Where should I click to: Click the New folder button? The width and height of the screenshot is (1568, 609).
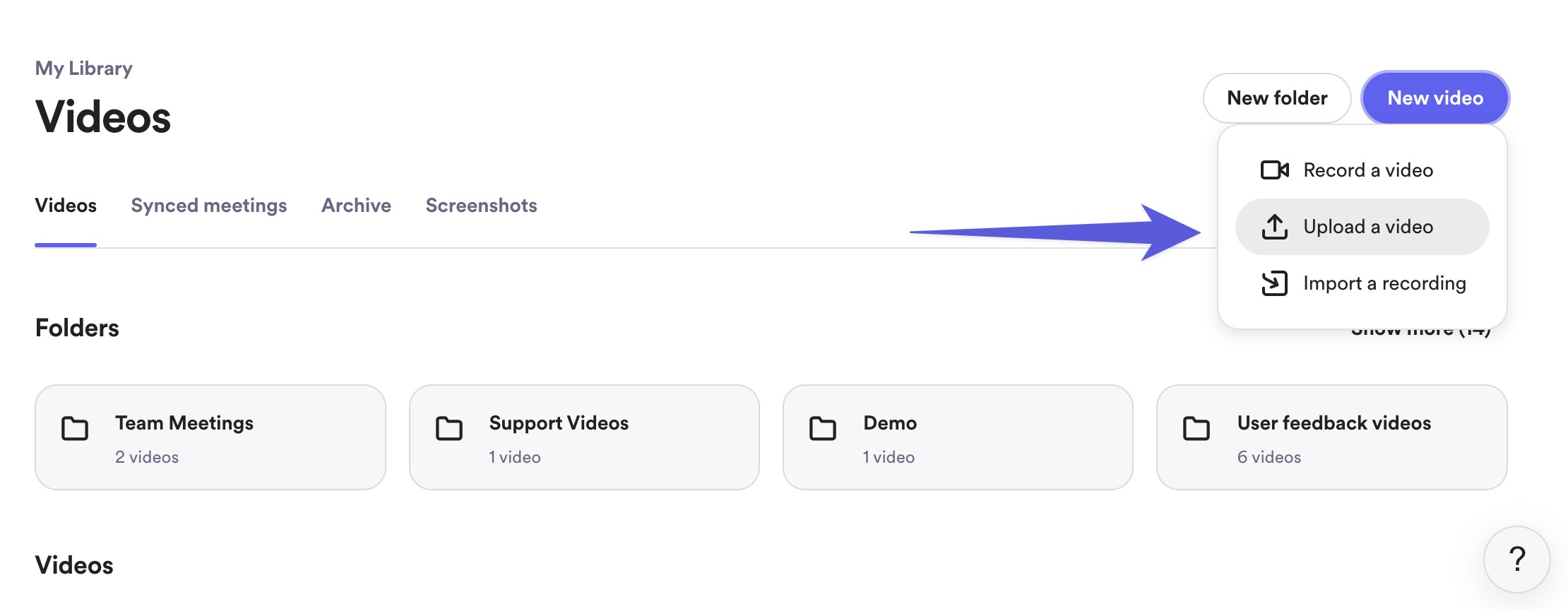pos(1276,98)
